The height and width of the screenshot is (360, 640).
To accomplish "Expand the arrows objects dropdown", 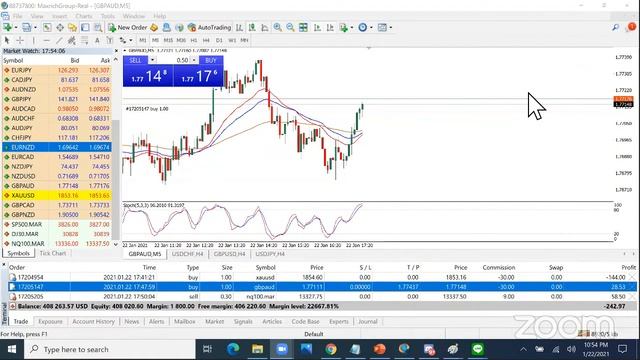I will click(131, 40).
